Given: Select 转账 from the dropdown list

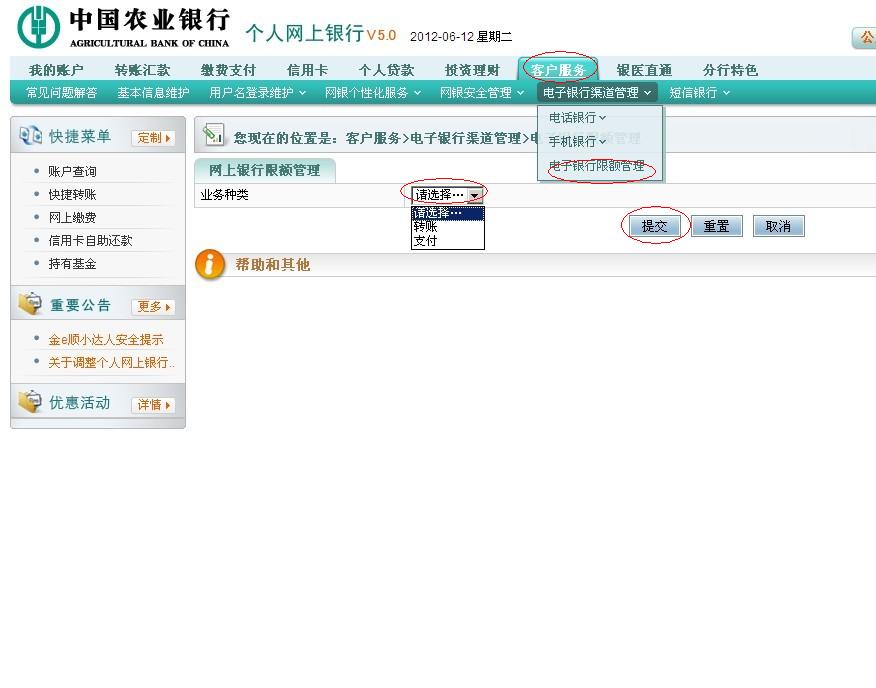Looking at the screenshot, I should tap(426, 227).
